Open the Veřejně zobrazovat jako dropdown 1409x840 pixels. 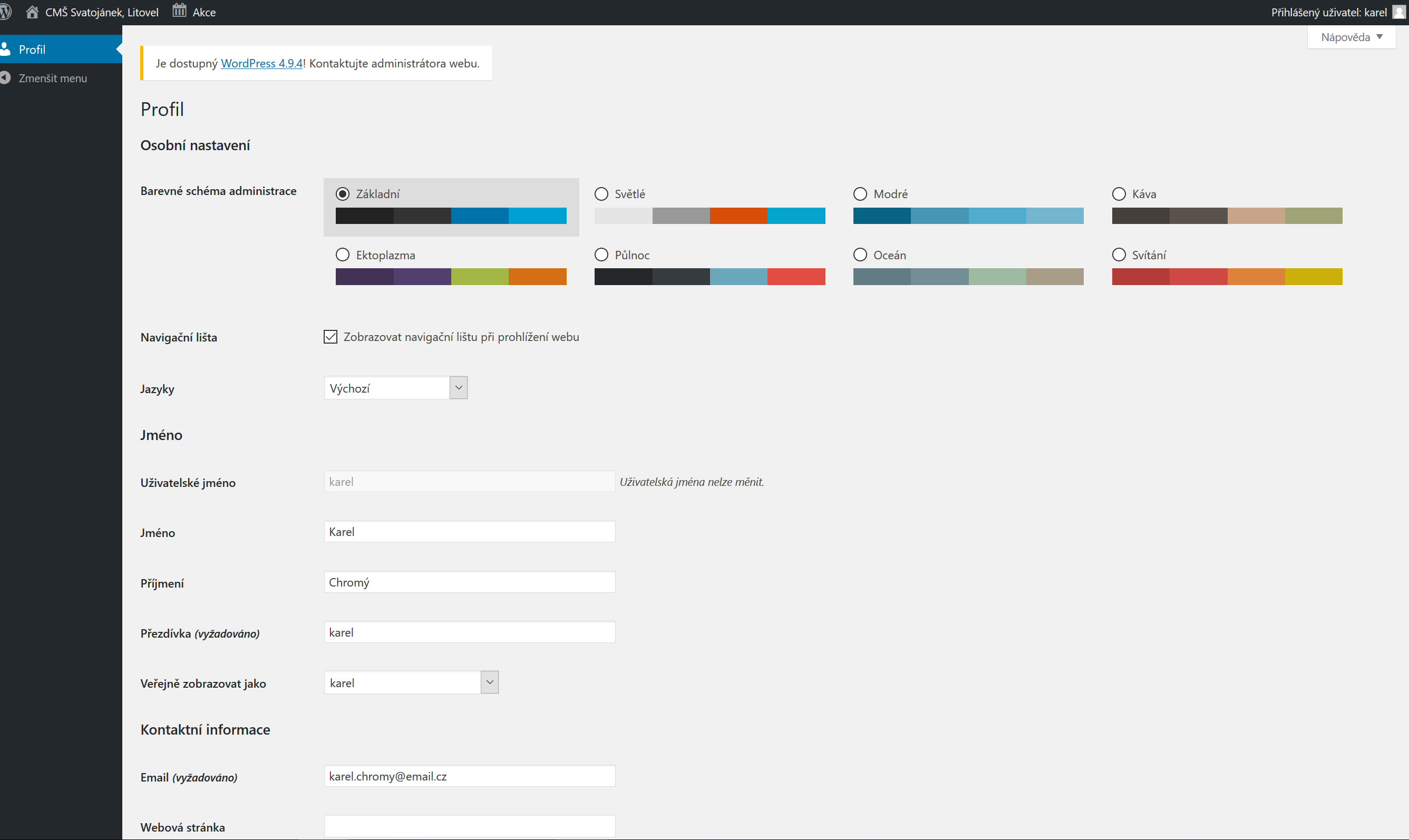(411, 682)
